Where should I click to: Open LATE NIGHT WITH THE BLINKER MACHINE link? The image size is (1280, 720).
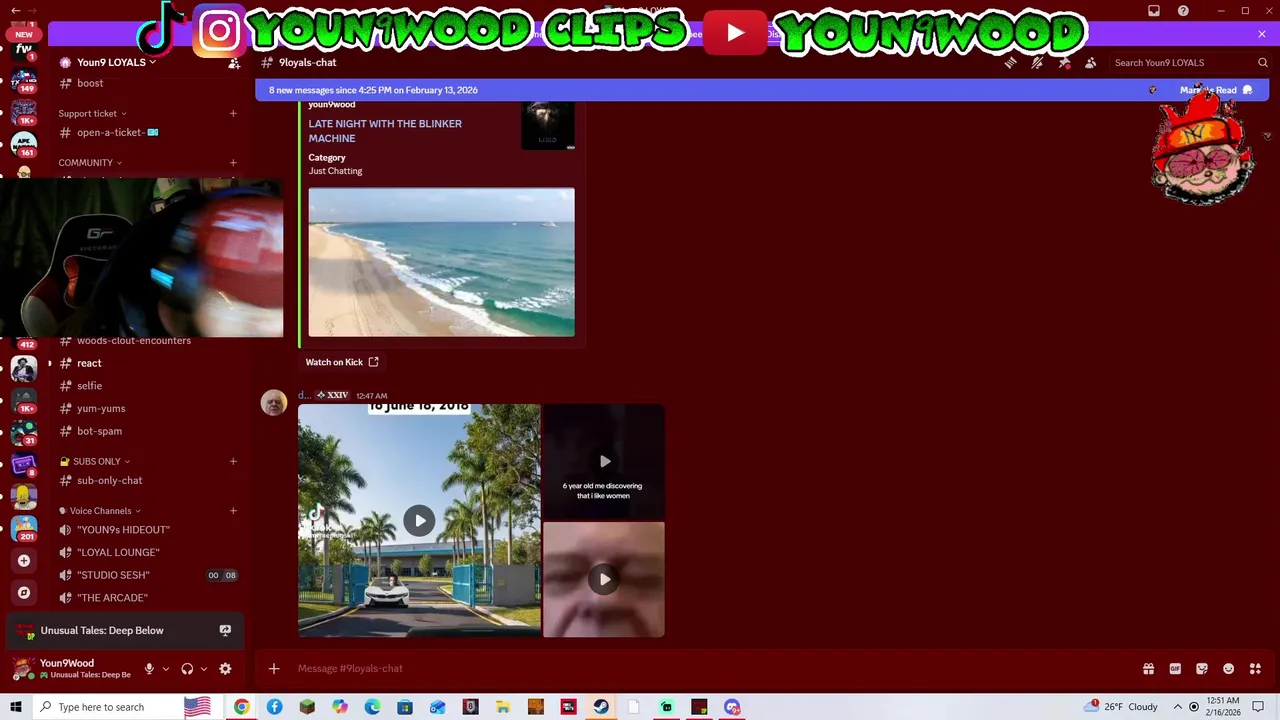[385, 131]
